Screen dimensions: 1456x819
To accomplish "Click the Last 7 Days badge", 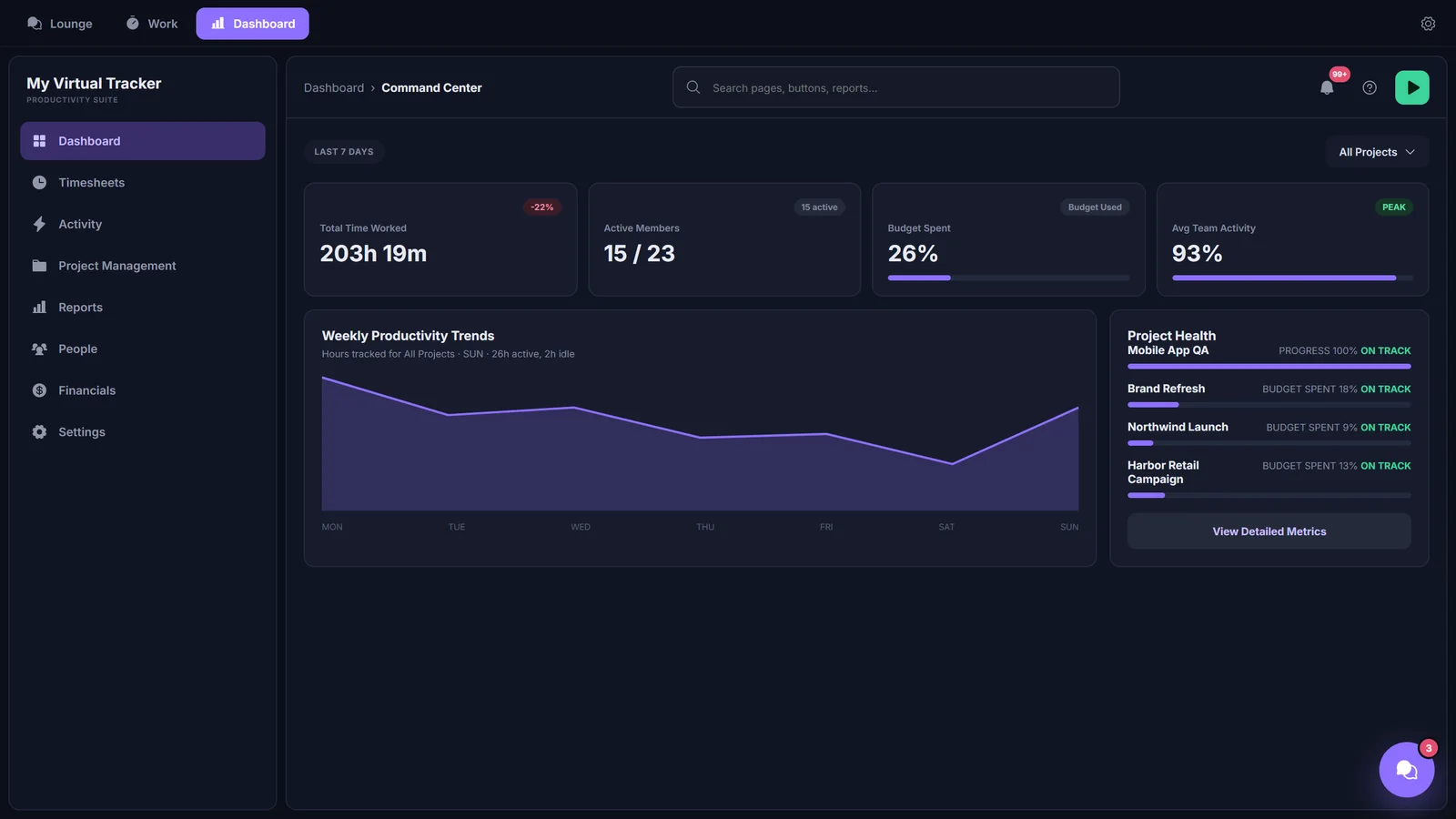I will (x=344, y=152).
